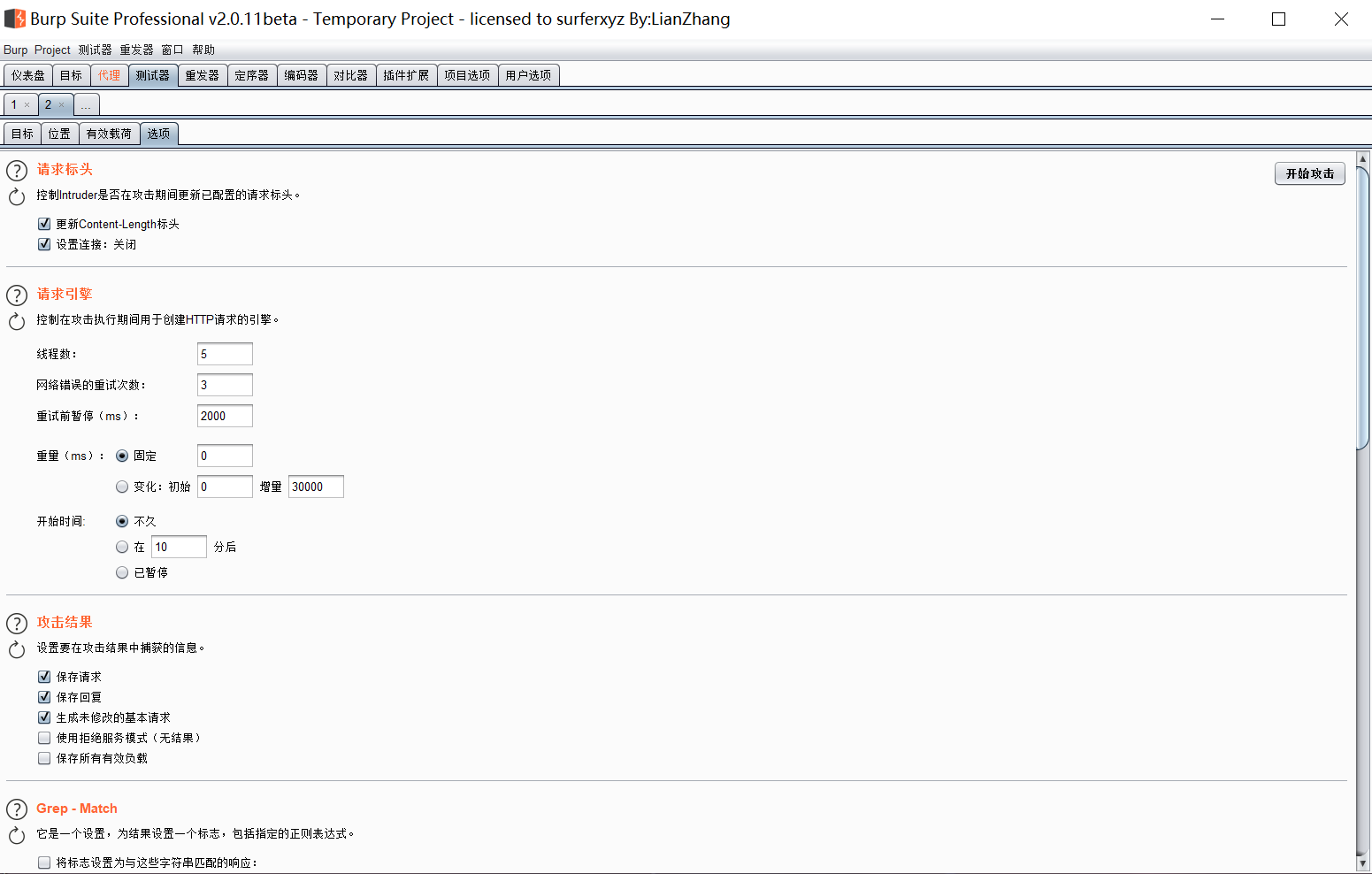
Task: Click scrollbar down arrow
Action: [1362, 862]
